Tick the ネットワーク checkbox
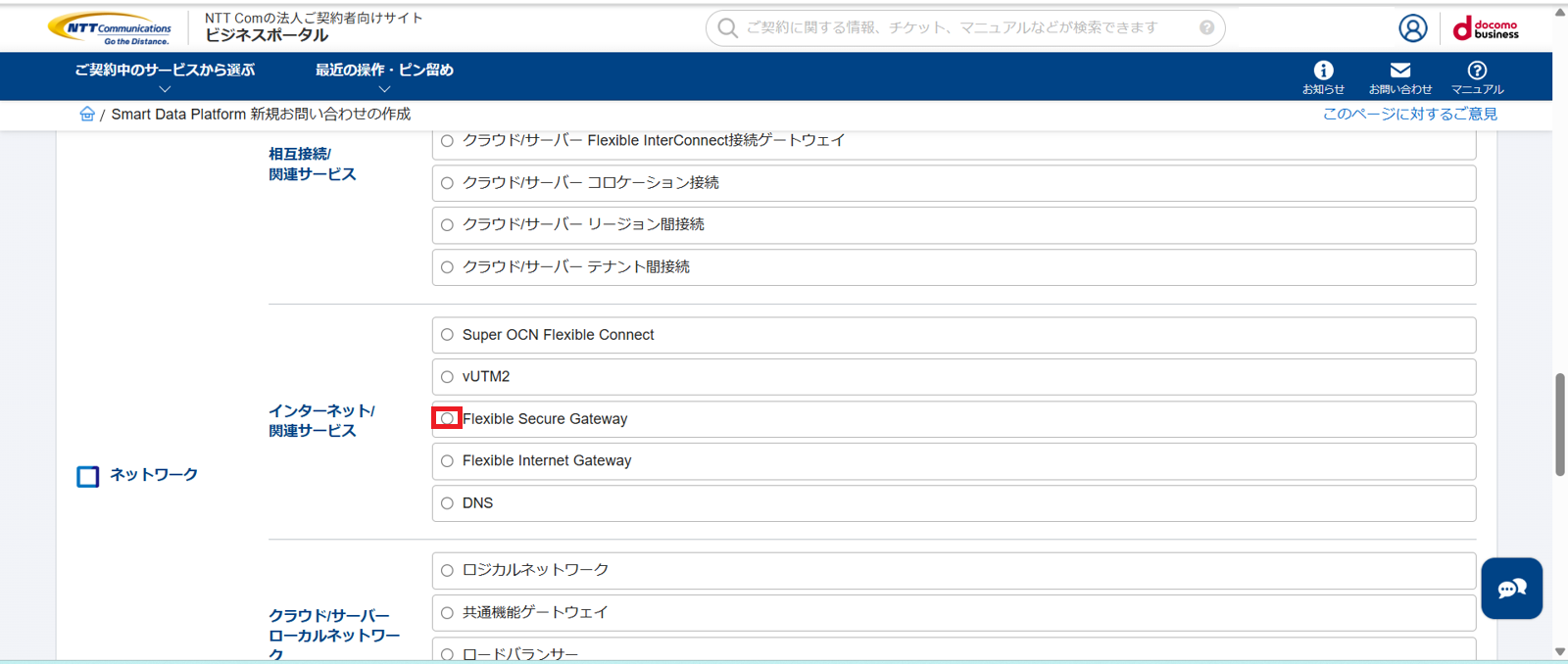This screenshot has height=664, width=1568. [88, 476]
